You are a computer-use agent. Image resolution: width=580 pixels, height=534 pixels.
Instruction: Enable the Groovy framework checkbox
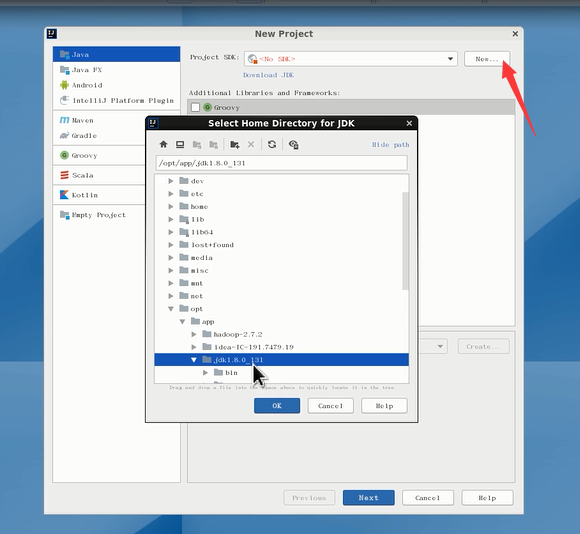[195, 107]
